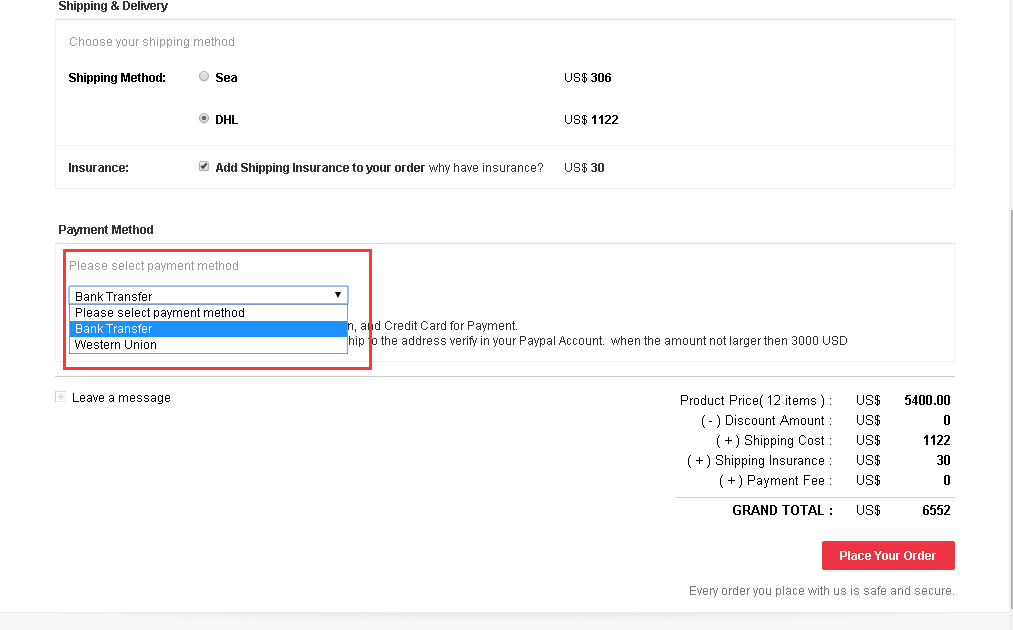The width and height of the screenshot is (1013, 630).
Task: Click the DHL shipping price US$ 1122
Action: click(591, 120)
